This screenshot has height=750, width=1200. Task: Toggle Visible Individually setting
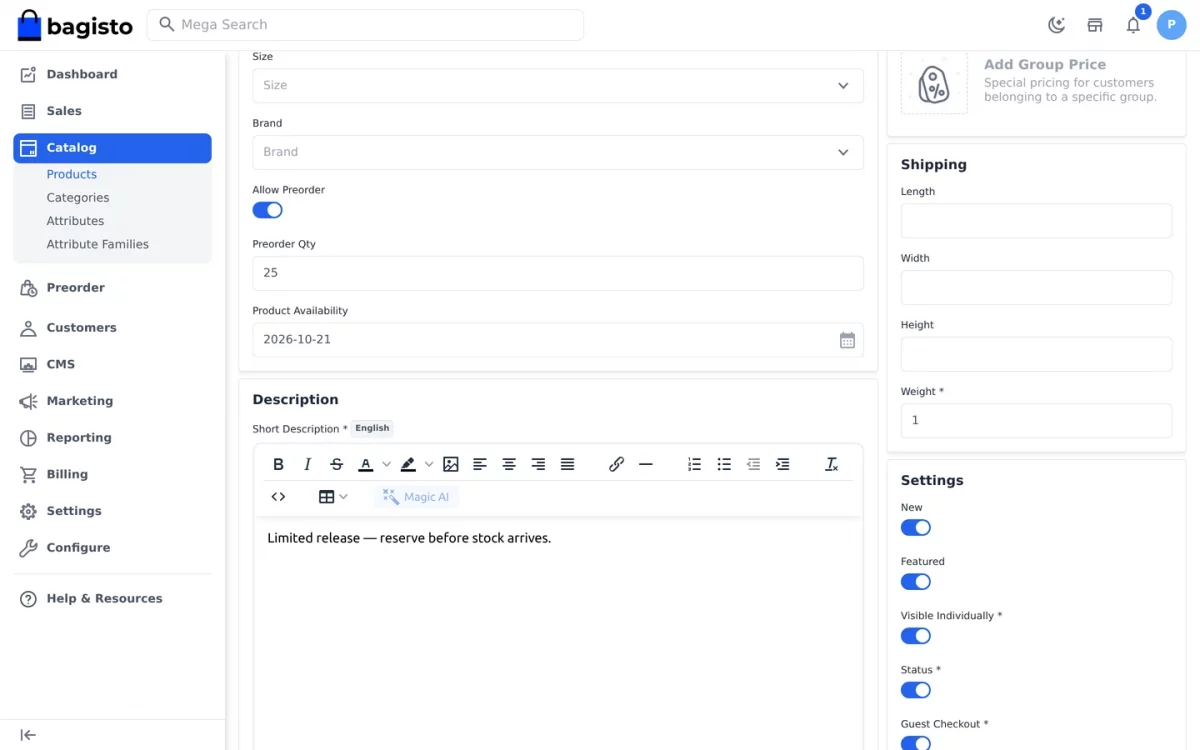916,636
